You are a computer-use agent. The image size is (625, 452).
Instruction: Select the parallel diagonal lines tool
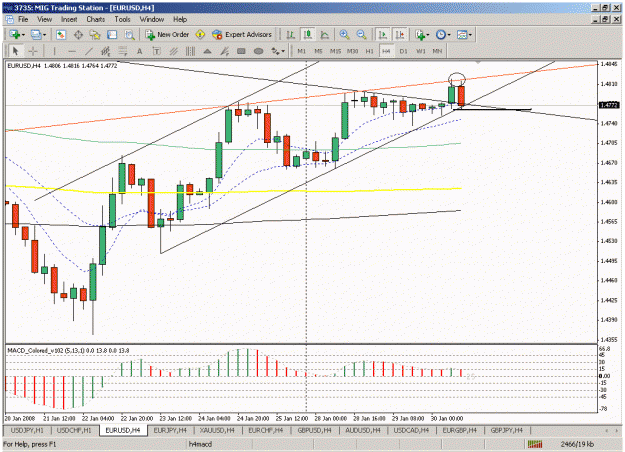pyautogui.click(x=173, y=51)
